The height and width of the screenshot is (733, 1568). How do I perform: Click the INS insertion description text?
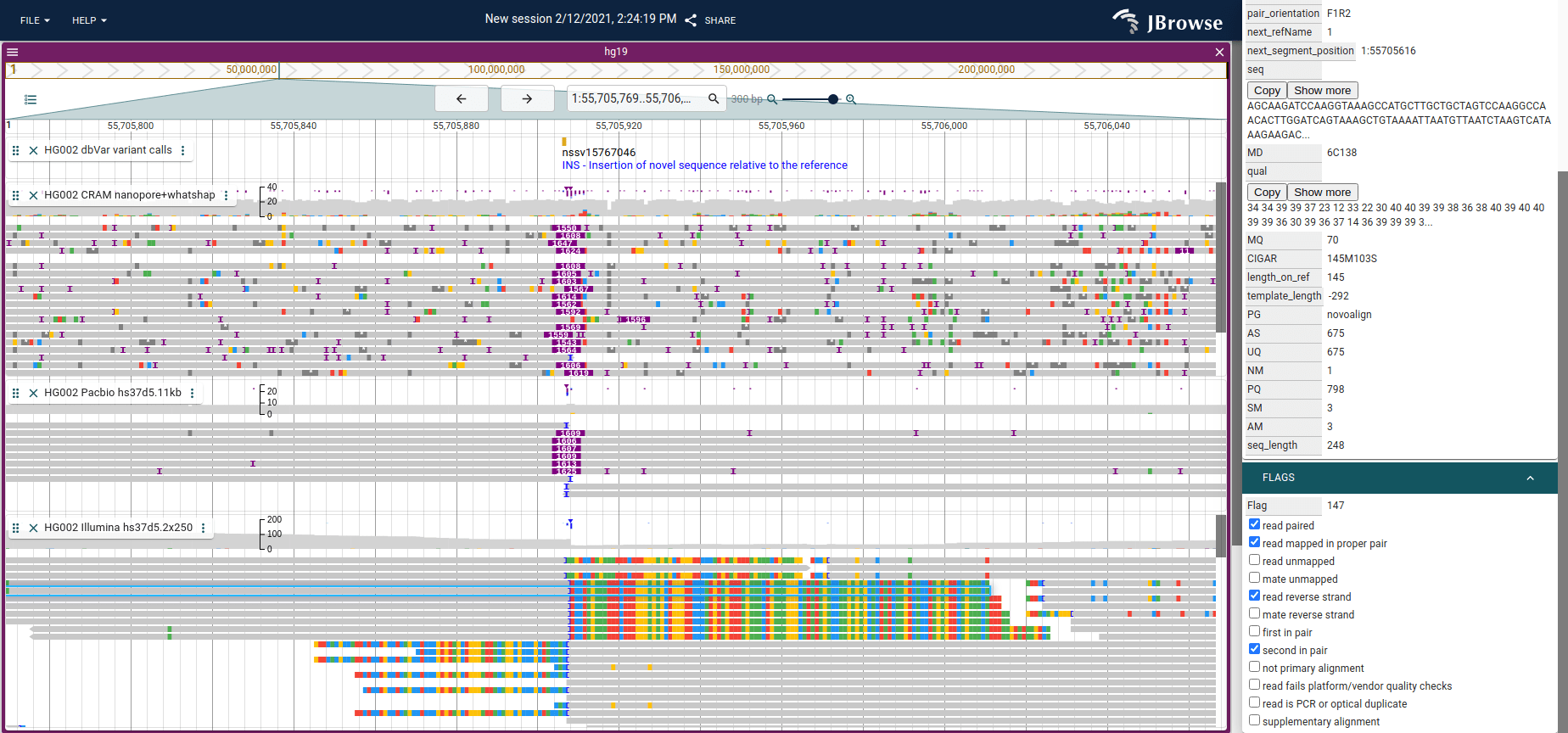click(704, 165)
